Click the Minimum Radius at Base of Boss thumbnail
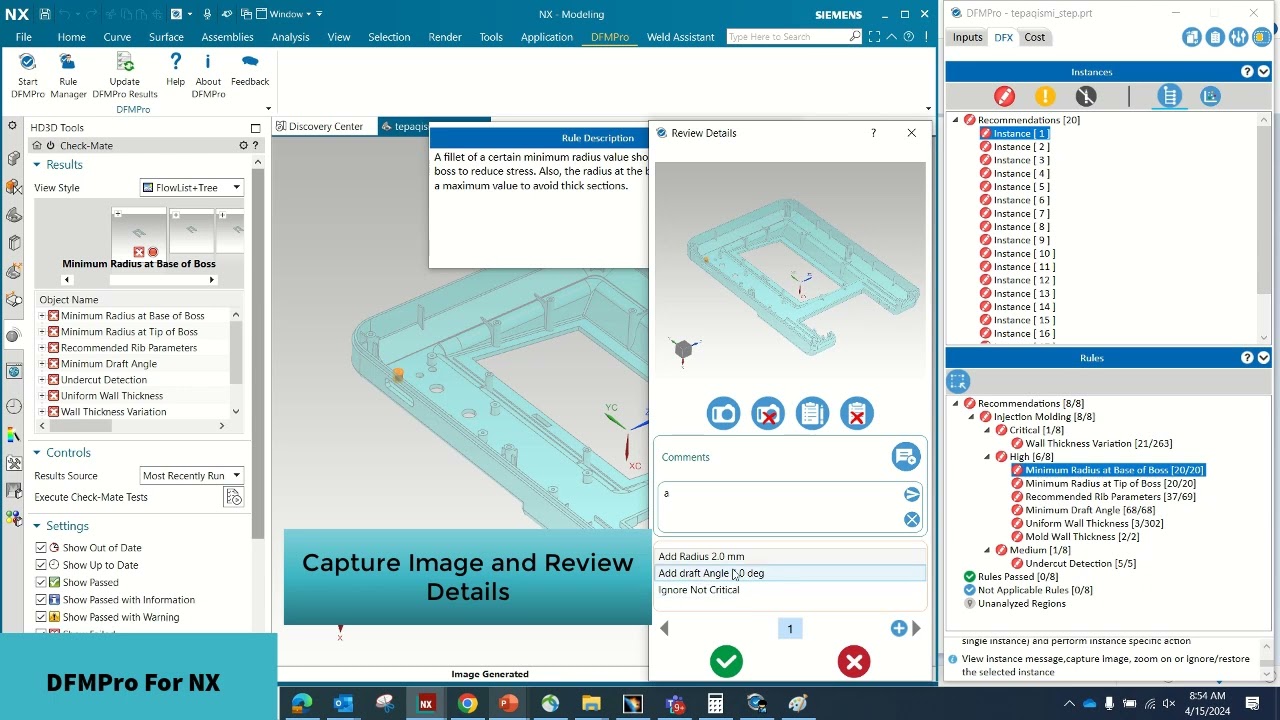The width and height of the screenshot is (1280, 720). pyautogui.click(x=139, y=234)
